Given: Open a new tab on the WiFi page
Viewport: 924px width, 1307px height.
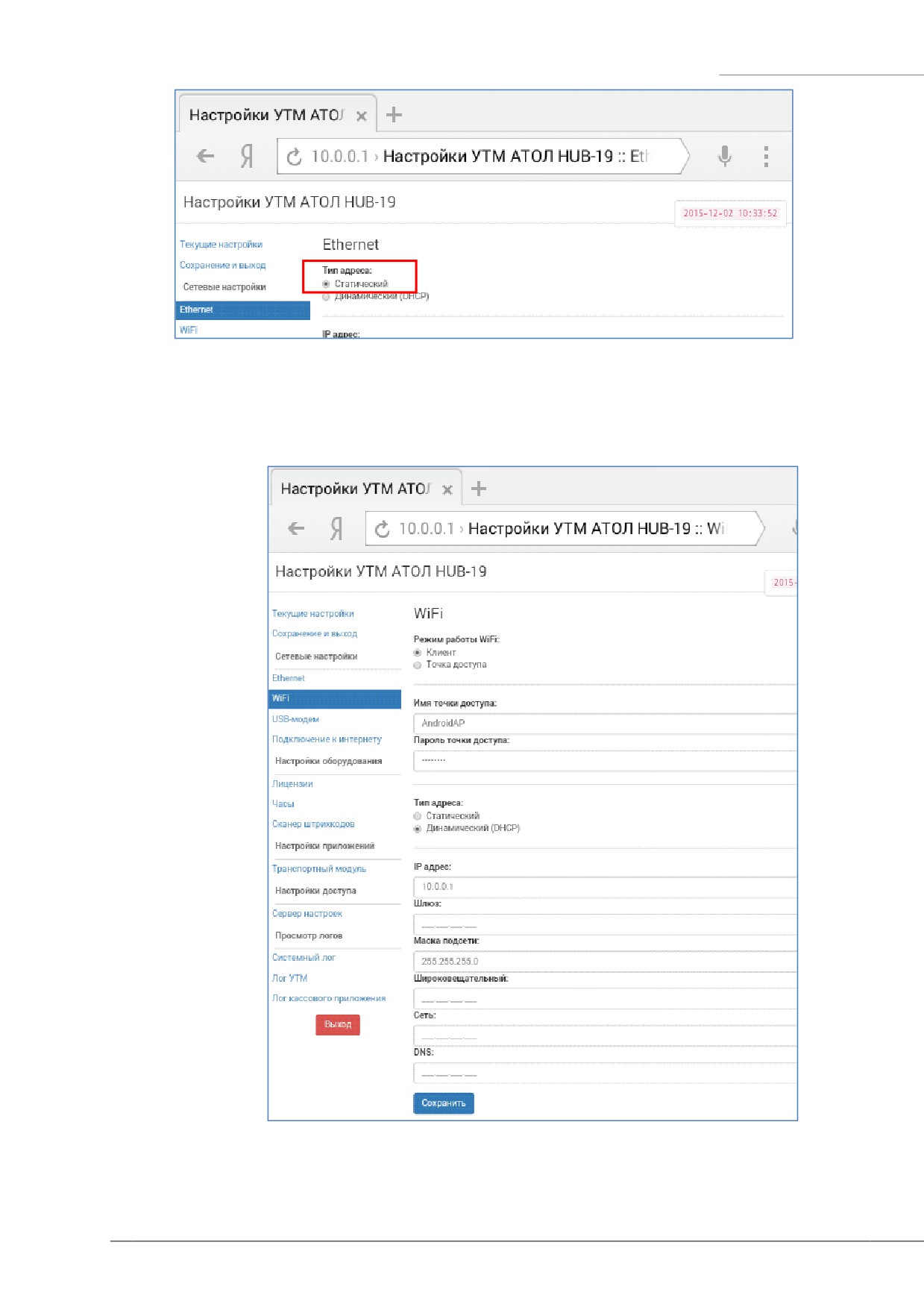Looking at the screenshot, I should [479, 489].
